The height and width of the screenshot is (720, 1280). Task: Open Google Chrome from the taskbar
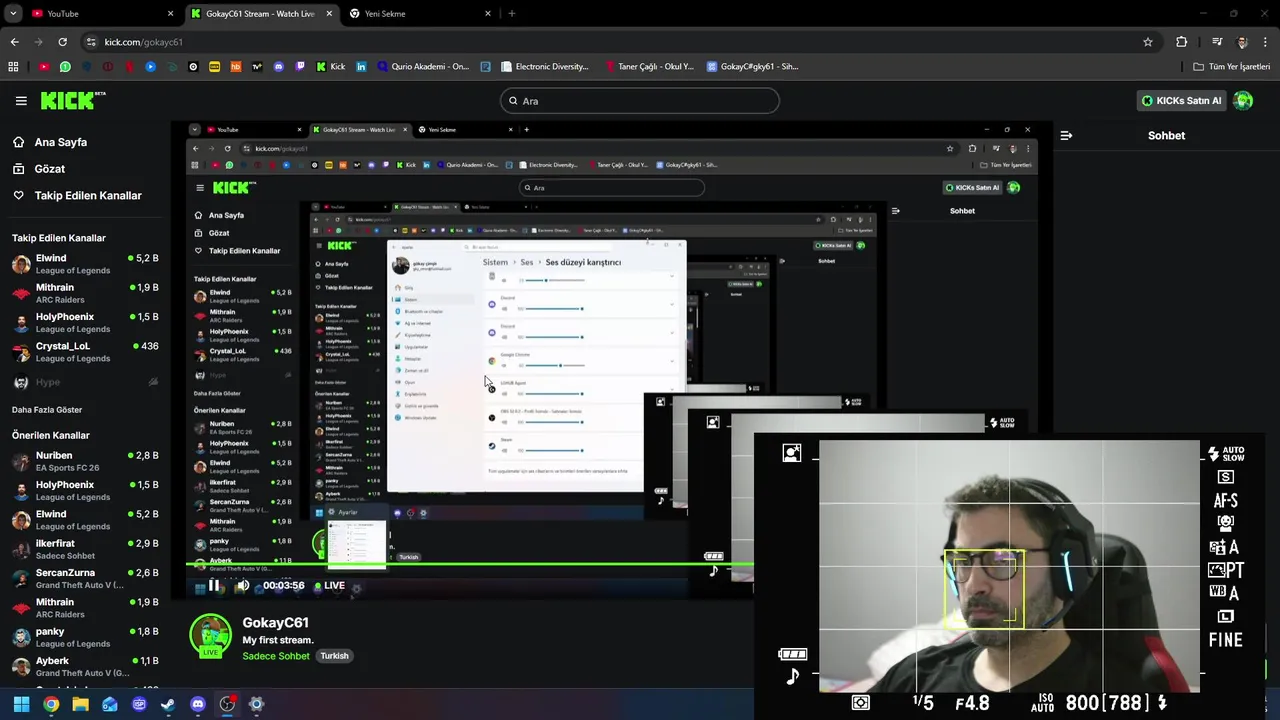[x=51, y=704]
